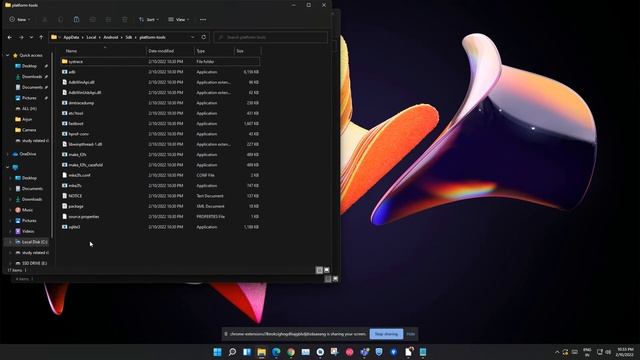
Task: Click the Rename icon in the toolbar
Action: coord(93,20)
